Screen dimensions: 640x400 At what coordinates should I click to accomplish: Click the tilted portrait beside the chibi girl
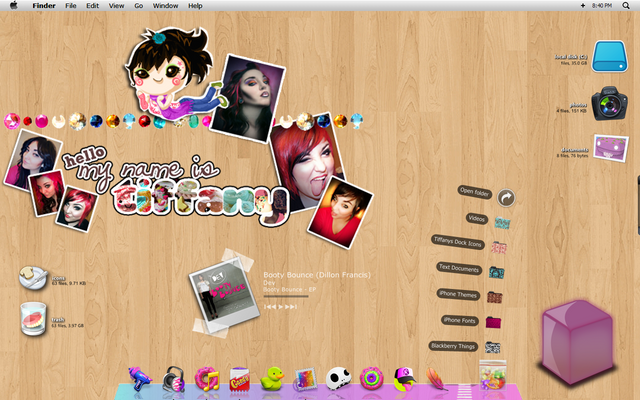pos(247,98)
